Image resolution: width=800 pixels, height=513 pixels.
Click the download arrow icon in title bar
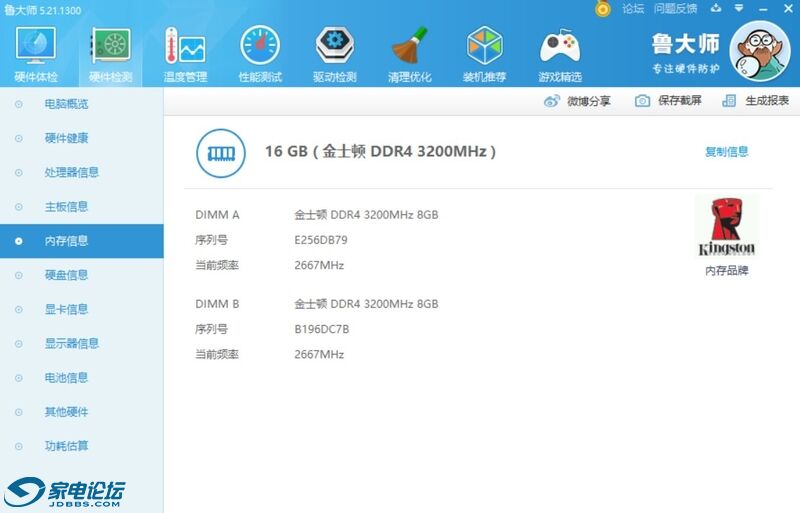[x=716, y=8]
